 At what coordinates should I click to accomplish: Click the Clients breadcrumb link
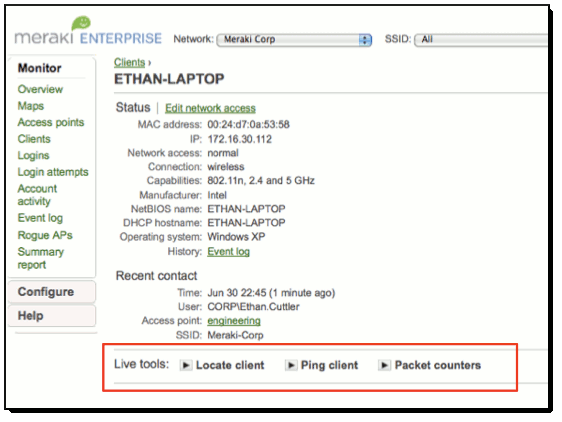[129, 62]
